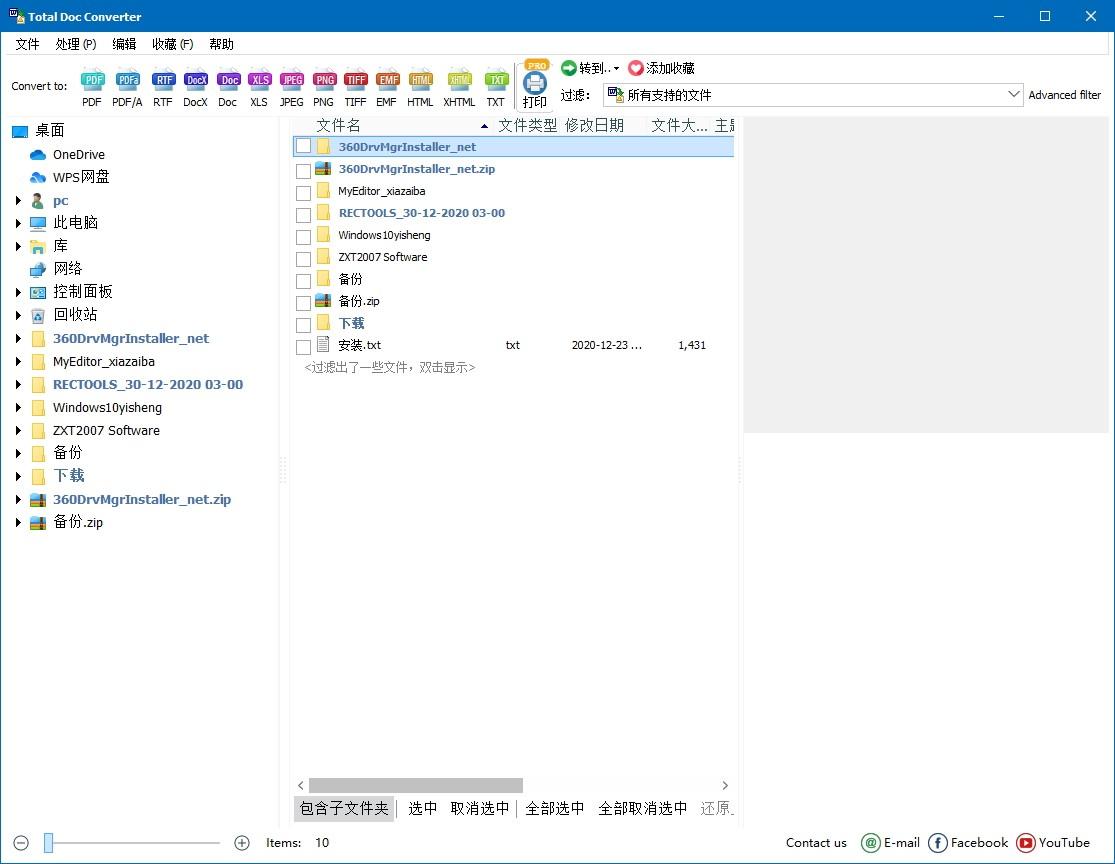Click Contact us label

[x=816, y=843]
